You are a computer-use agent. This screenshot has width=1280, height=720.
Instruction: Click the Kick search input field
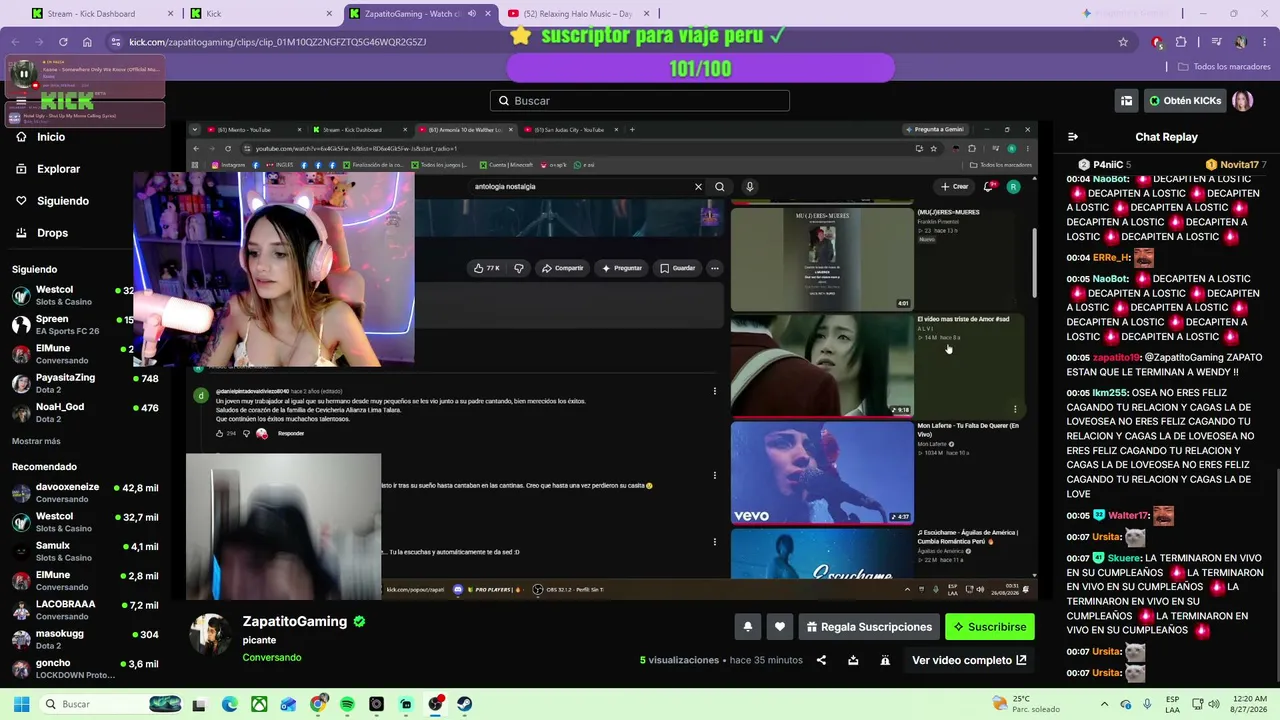pos(640,101)
